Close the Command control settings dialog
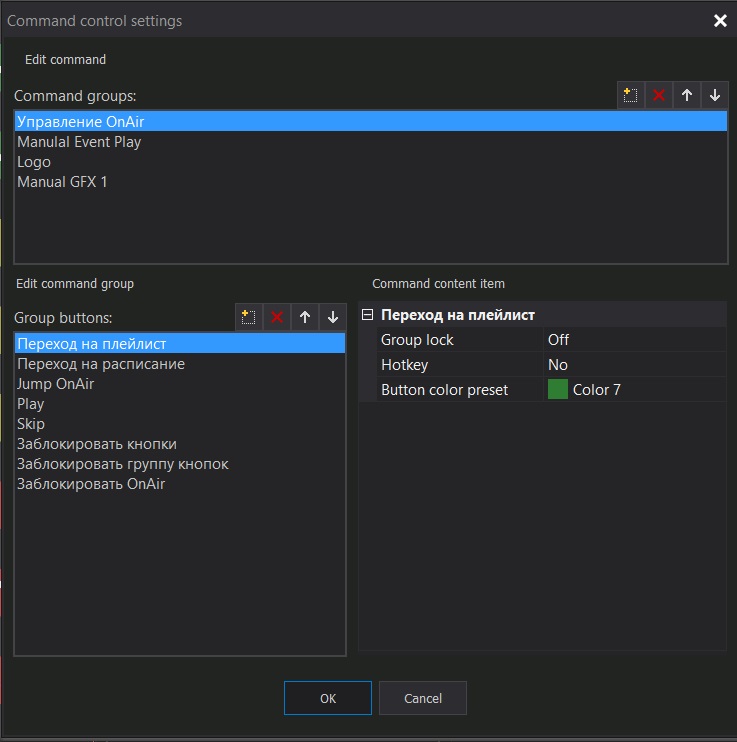The image size is (737, 742). tap(720, 20)
